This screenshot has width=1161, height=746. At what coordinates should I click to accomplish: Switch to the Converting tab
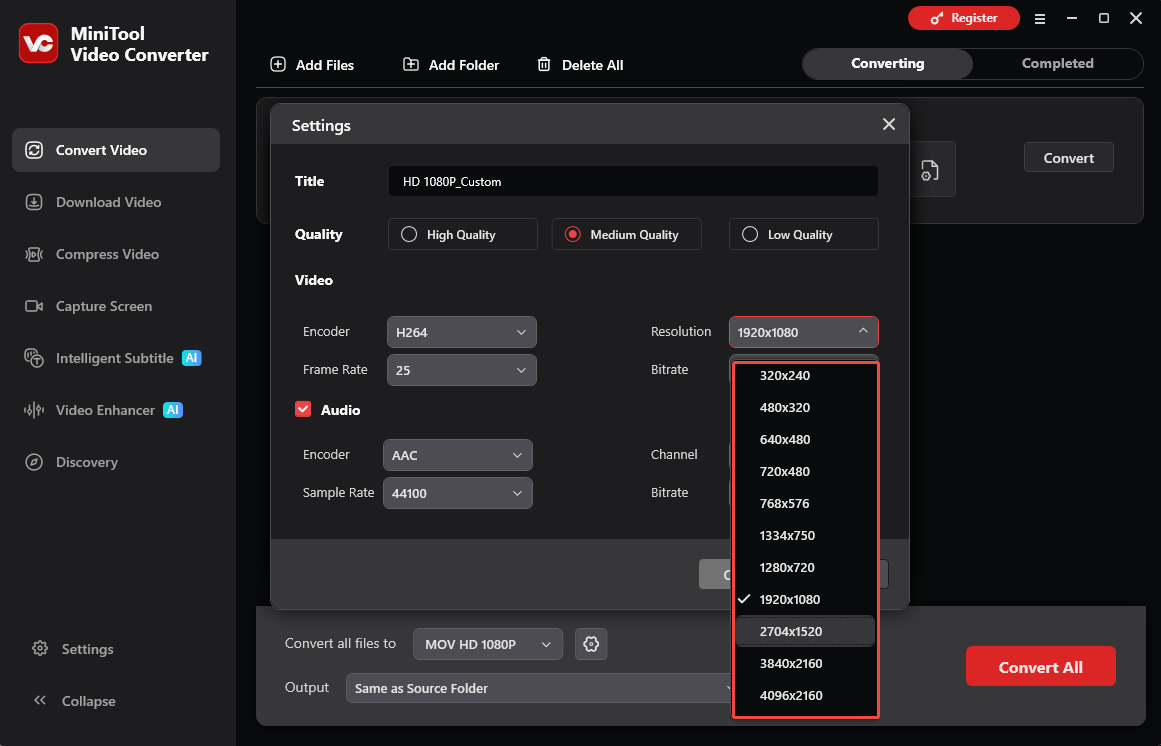coord(888,64)
